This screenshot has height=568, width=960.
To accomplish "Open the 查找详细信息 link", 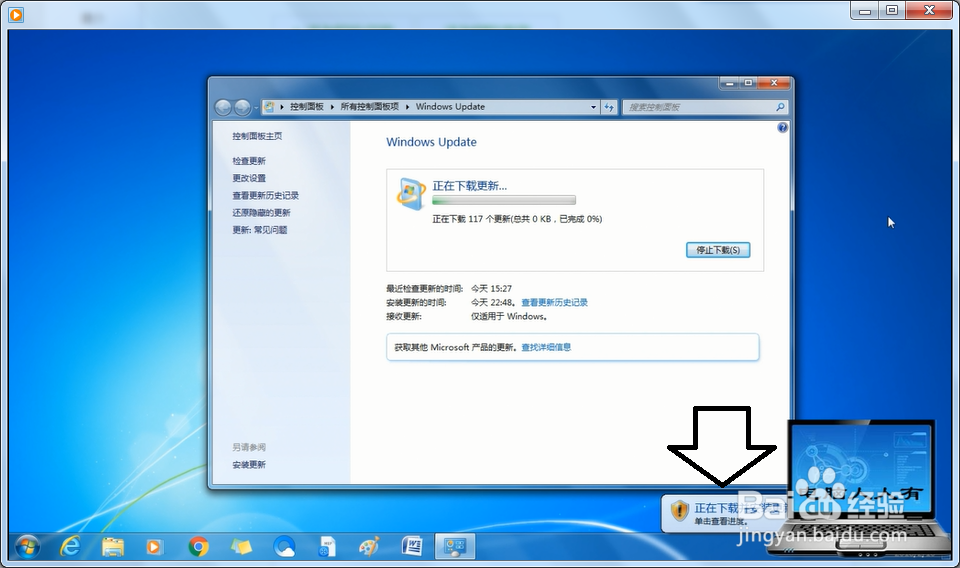I will pos(546,347).
